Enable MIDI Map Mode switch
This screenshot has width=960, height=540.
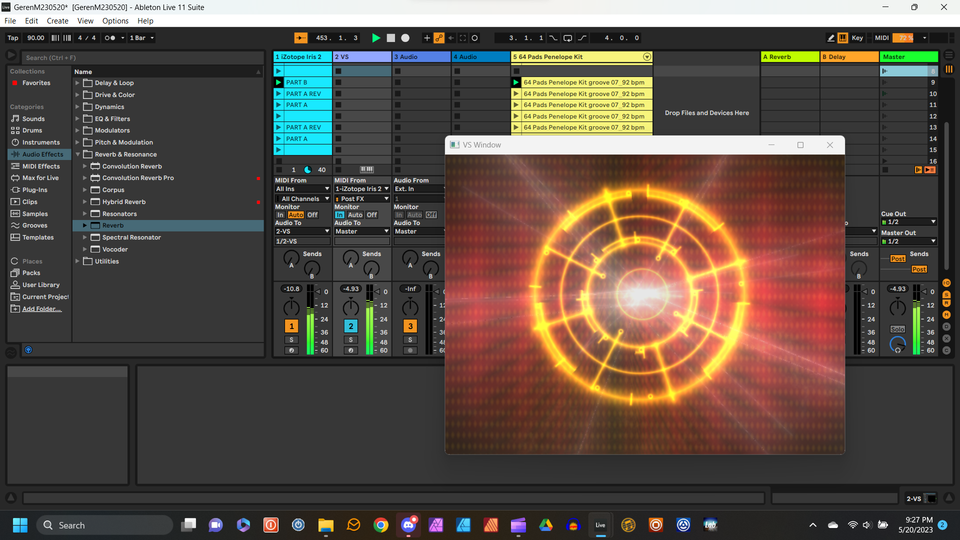click(882, 38)
